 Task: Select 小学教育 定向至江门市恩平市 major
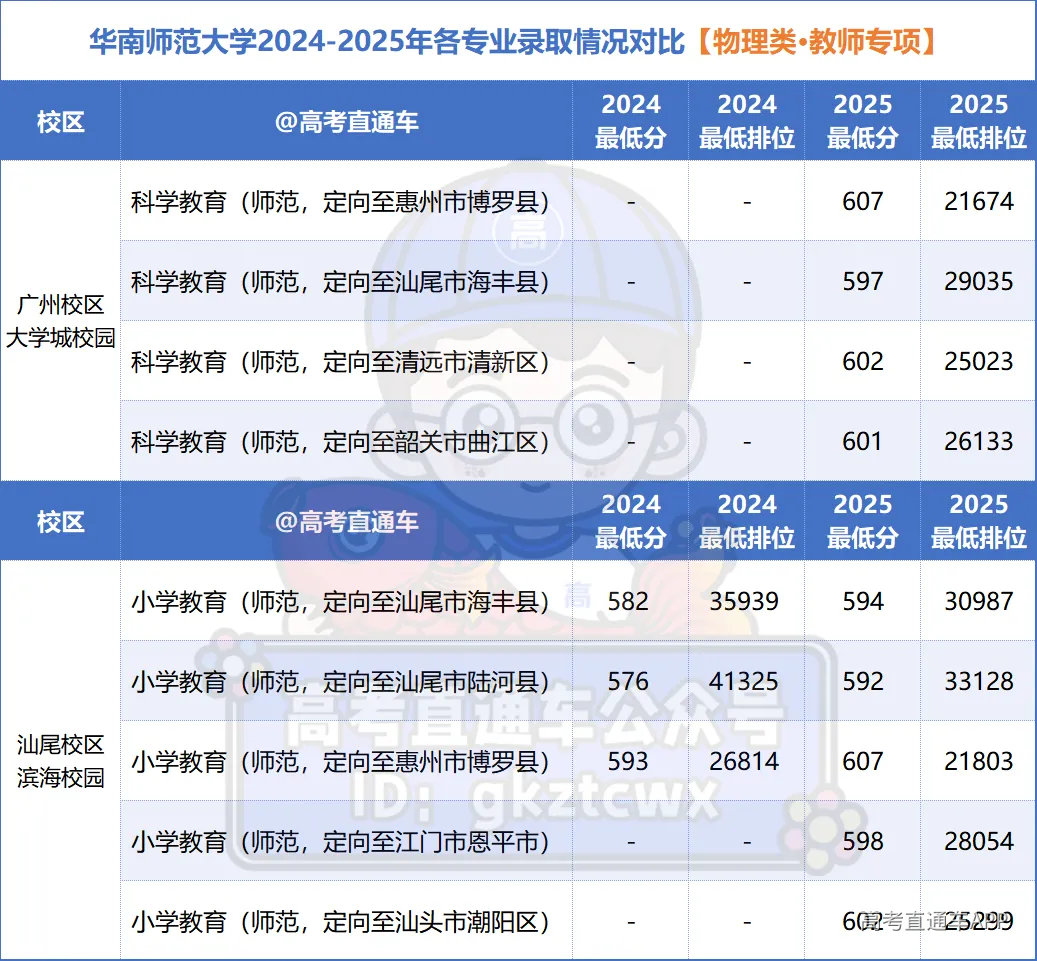pos(341,841)
